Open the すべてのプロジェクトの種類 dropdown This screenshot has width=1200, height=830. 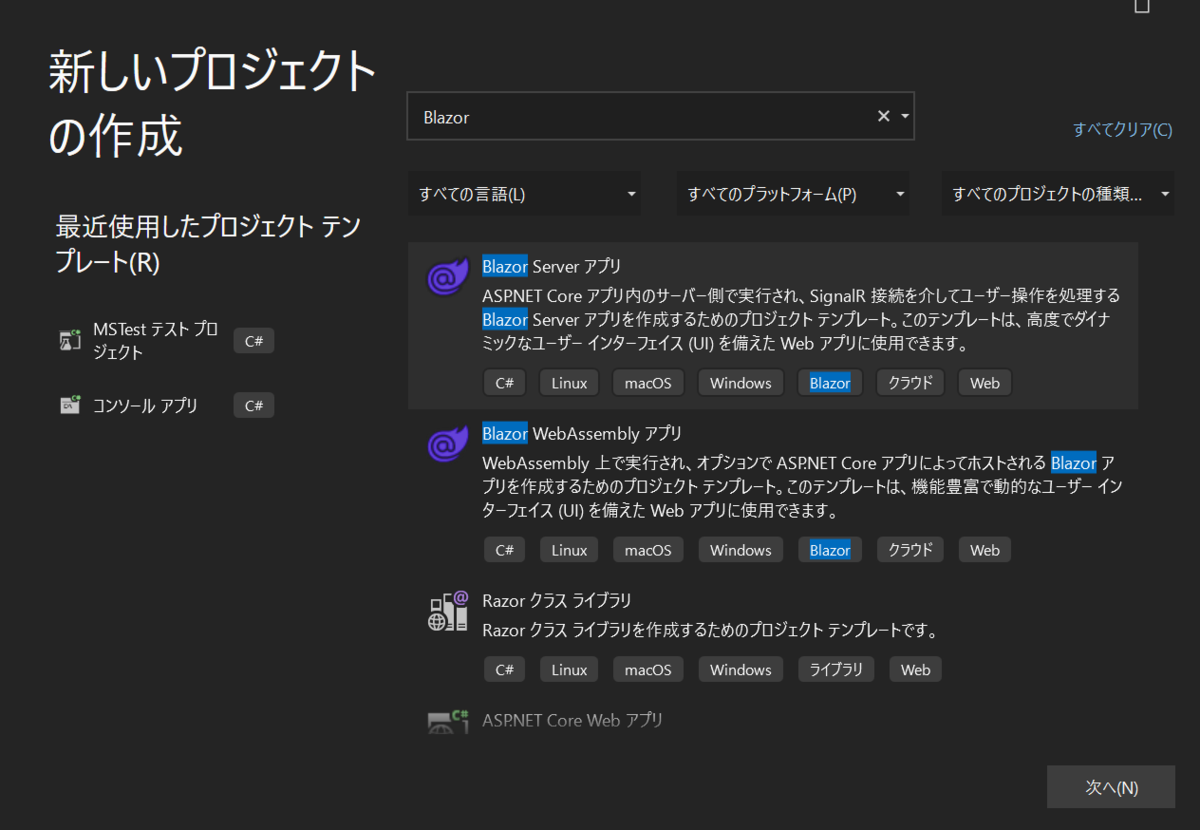1058,194
